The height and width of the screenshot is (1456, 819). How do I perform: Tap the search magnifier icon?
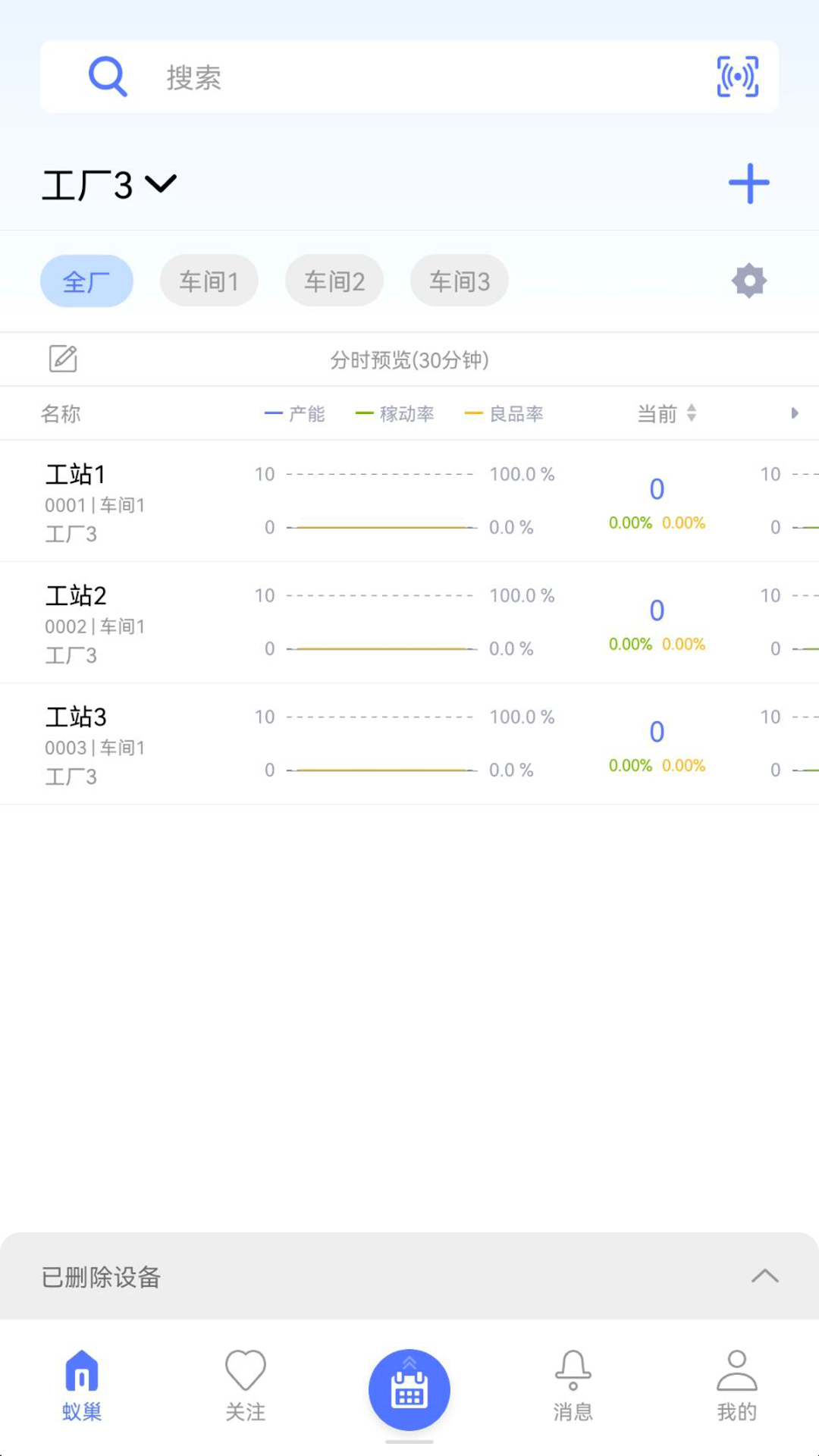click(x=108, y=77)
